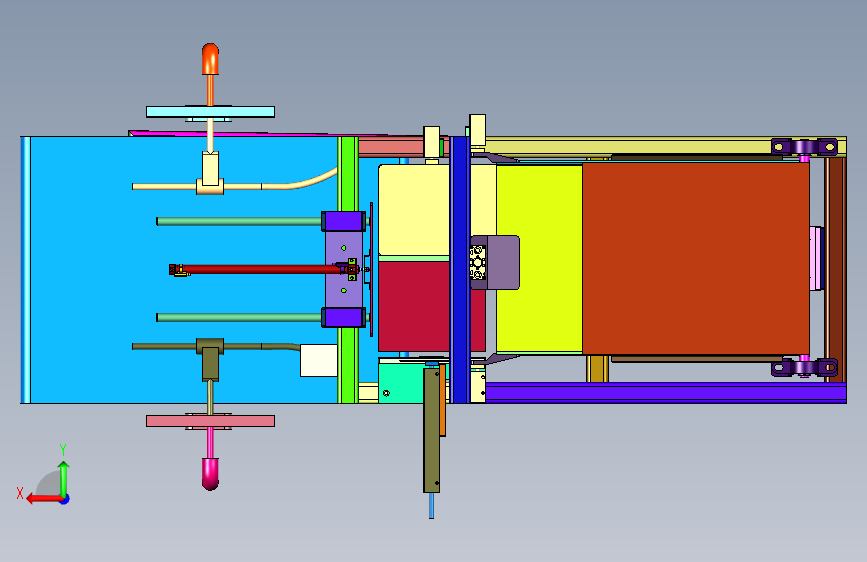Select the mauve rounded block
The height and width of the screenshot is (562, 867).
tap(502, 262)
